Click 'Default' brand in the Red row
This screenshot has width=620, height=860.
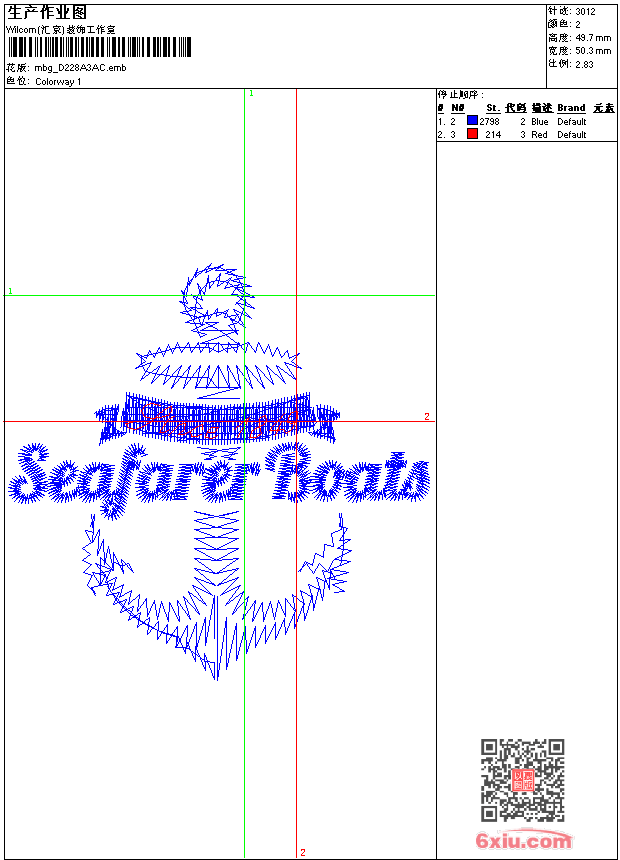click(572, 135)
